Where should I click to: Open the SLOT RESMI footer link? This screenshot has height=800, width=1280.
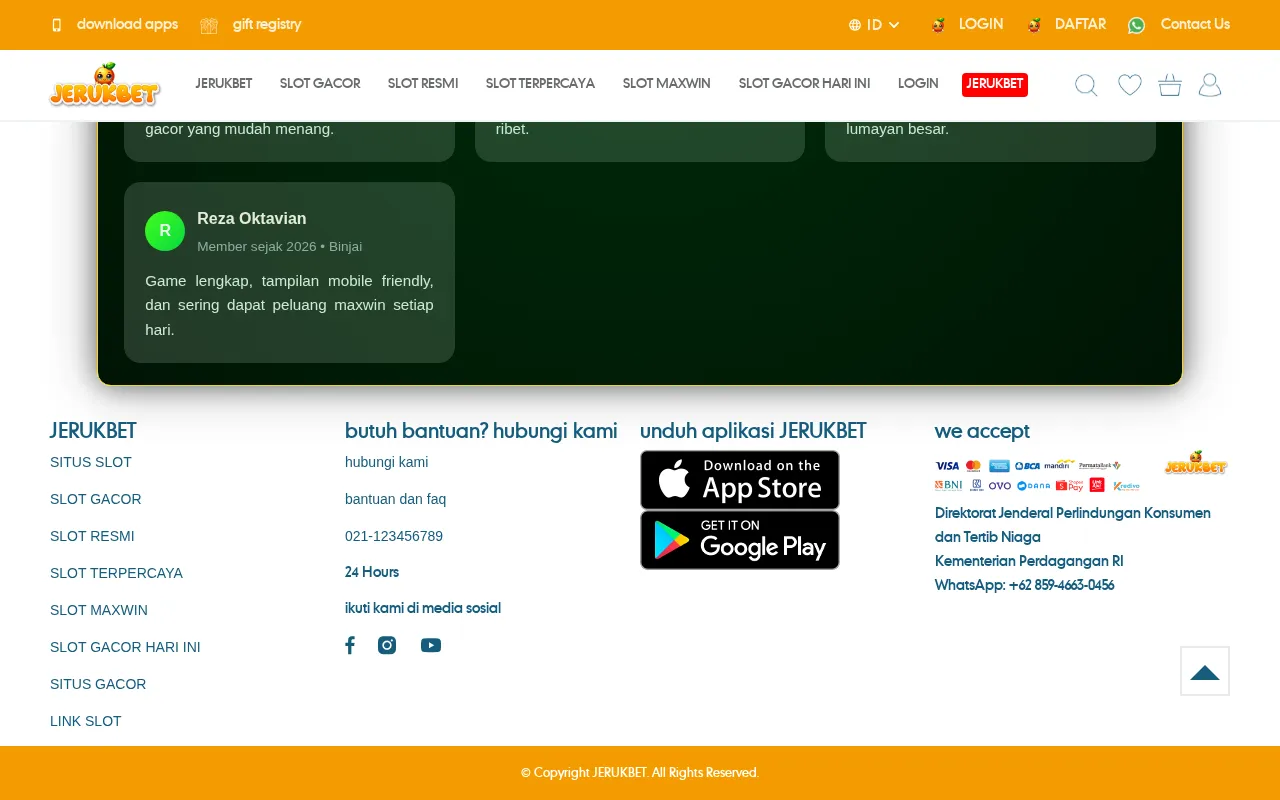92,536
